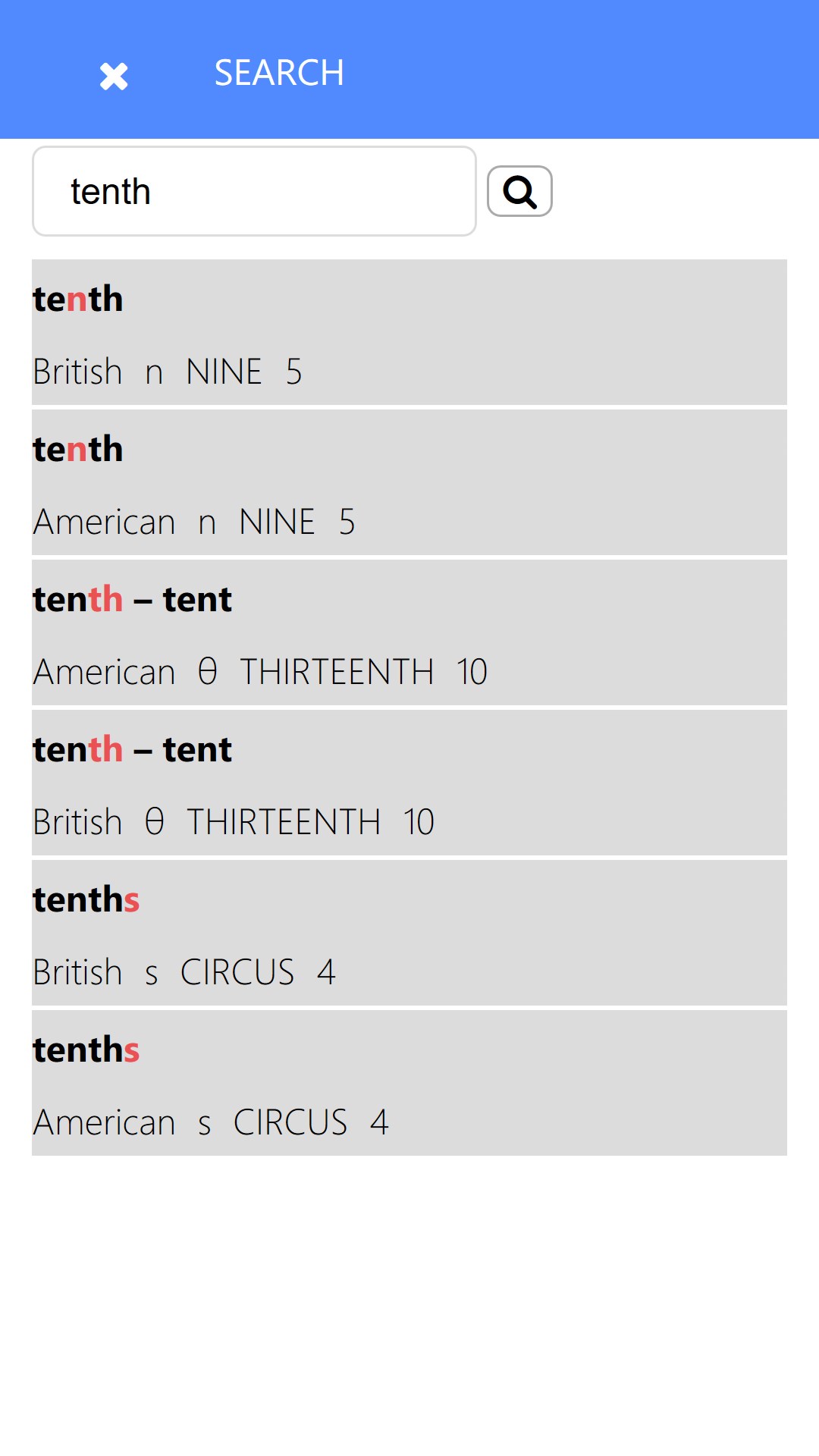Tap the 'tenth' heading above American NINE
Image resolution: width=819 pixels, height=1456 pixels.
click(x=78, y=449)
